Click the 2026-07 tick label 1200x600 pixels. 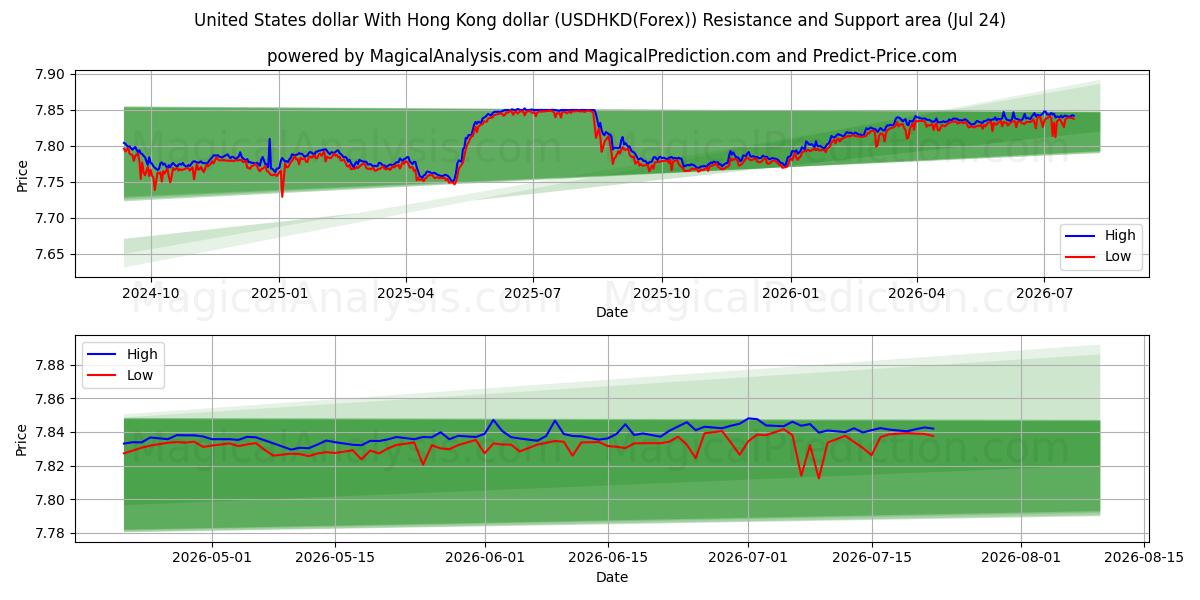coord(1044,294)
